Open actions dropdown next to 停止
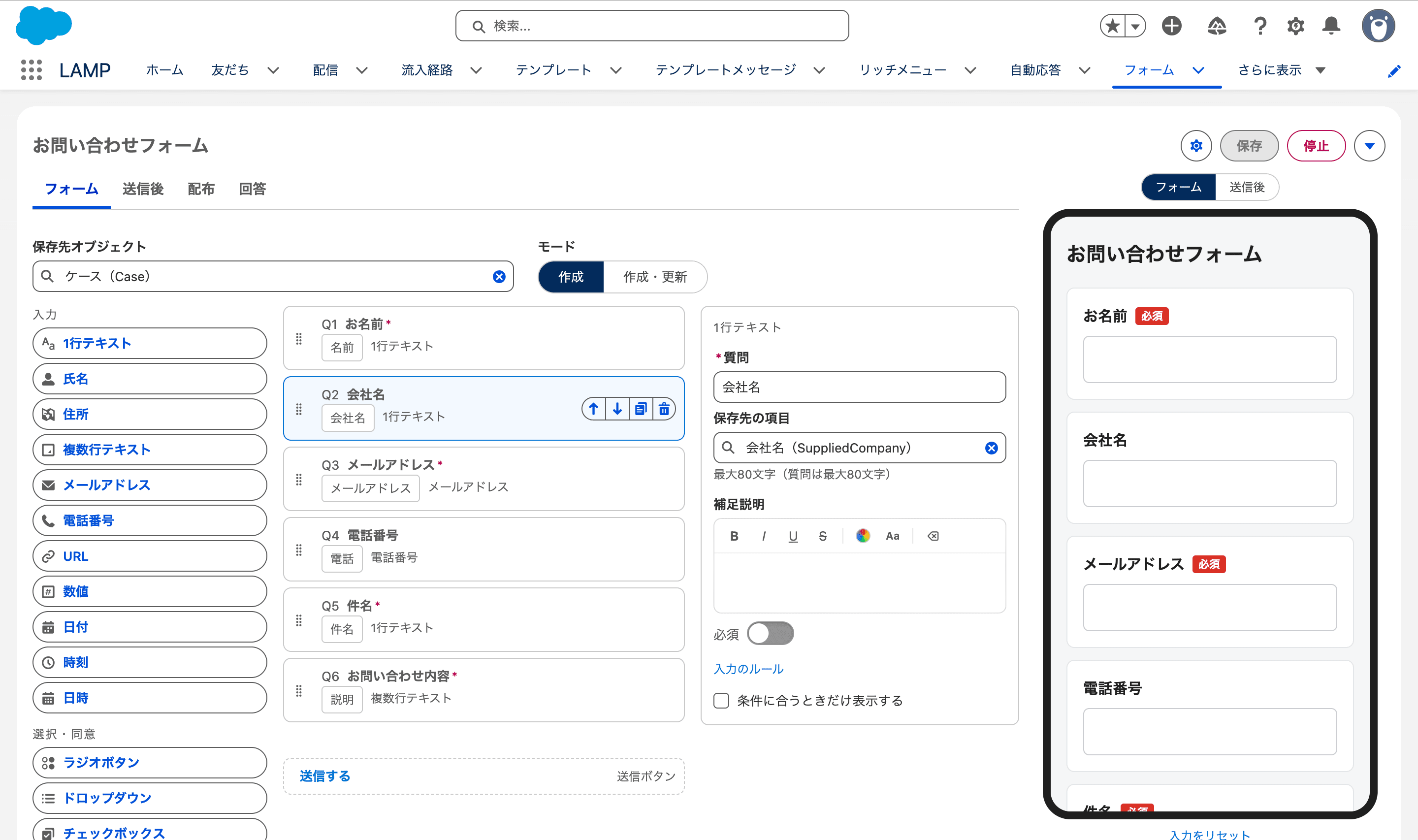Screen dimensions: 1418x840 (x=1369, y=145)
